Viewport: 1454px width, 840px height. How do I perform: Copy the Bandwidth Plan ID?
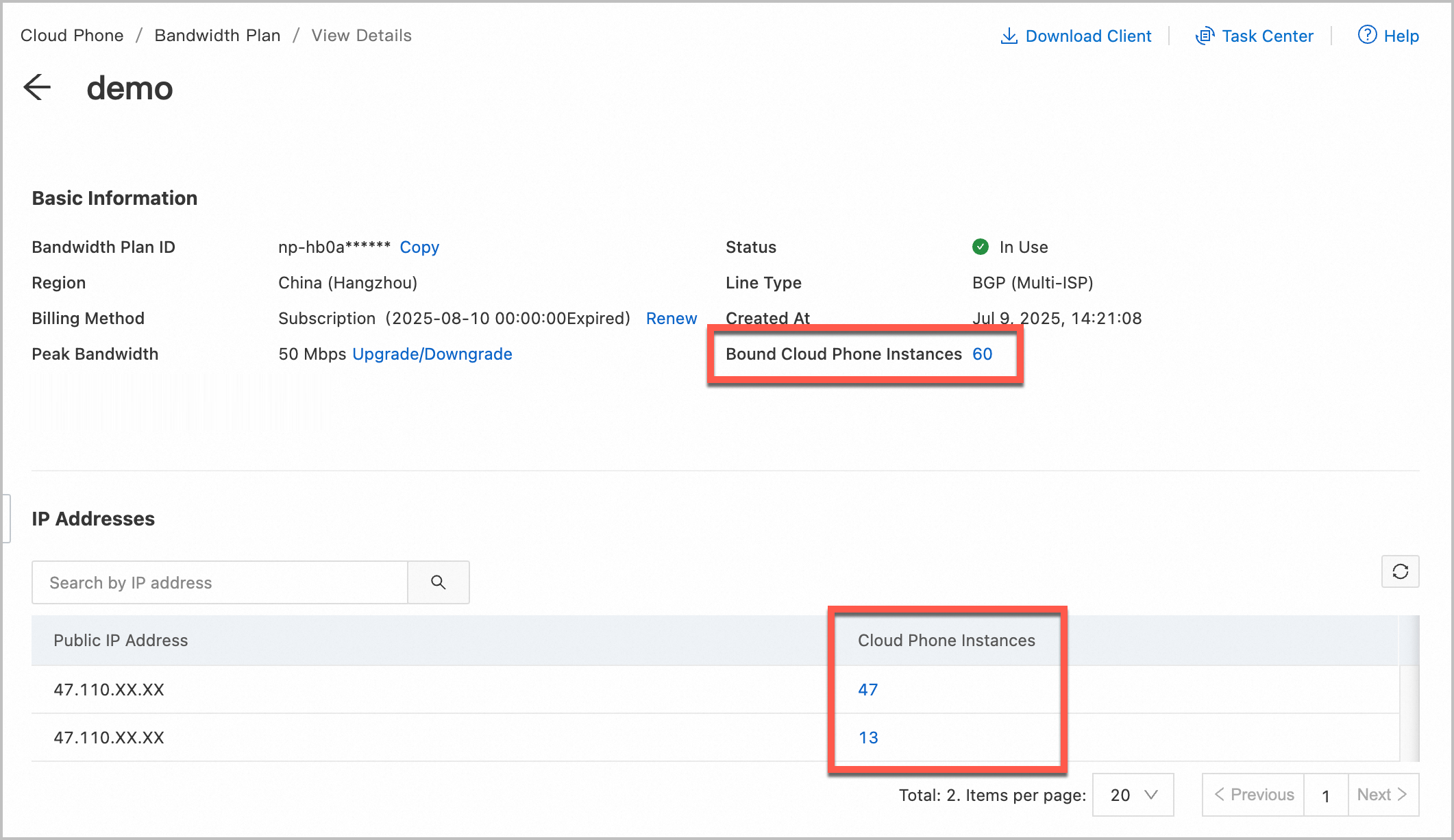pyautogui.click(x=419, y=247)
